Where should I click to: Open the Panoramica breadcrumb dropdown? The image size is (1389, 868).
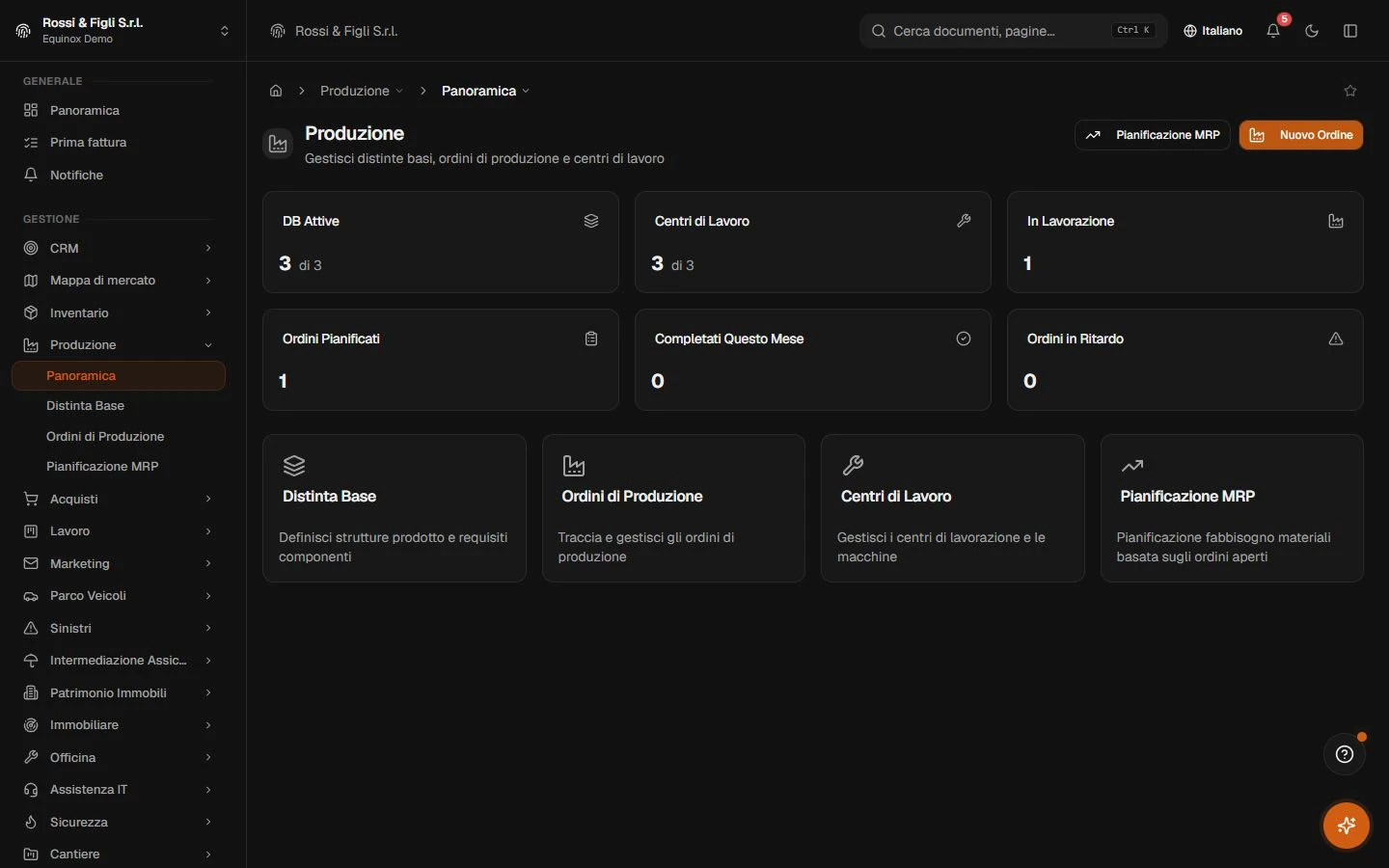pyautogui.click(x=485, y=91)
